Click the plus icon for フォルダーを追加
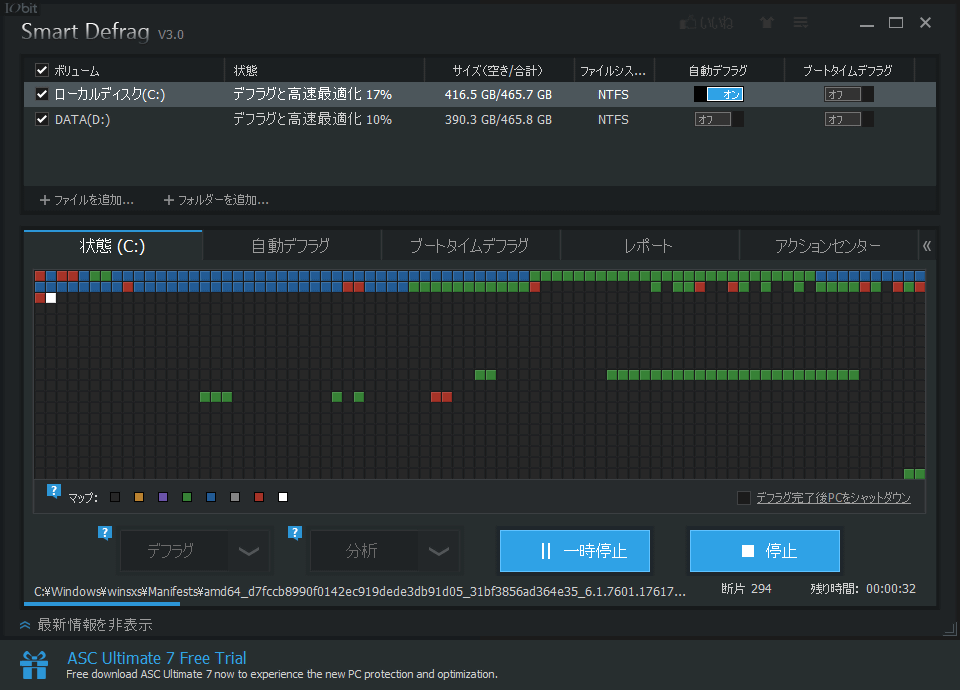The image size is (960, 690). coord(169,200)
